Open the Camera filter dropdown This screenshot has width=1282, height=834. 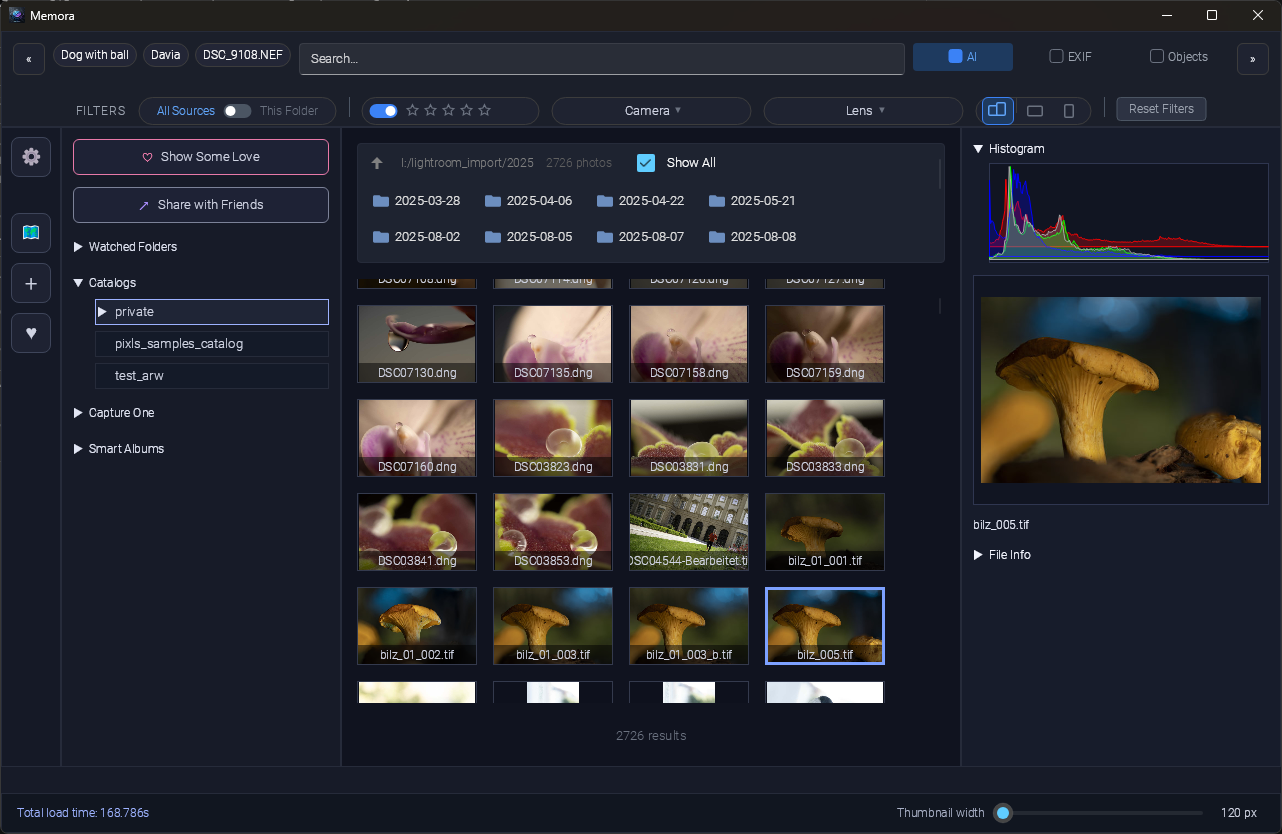650,110
